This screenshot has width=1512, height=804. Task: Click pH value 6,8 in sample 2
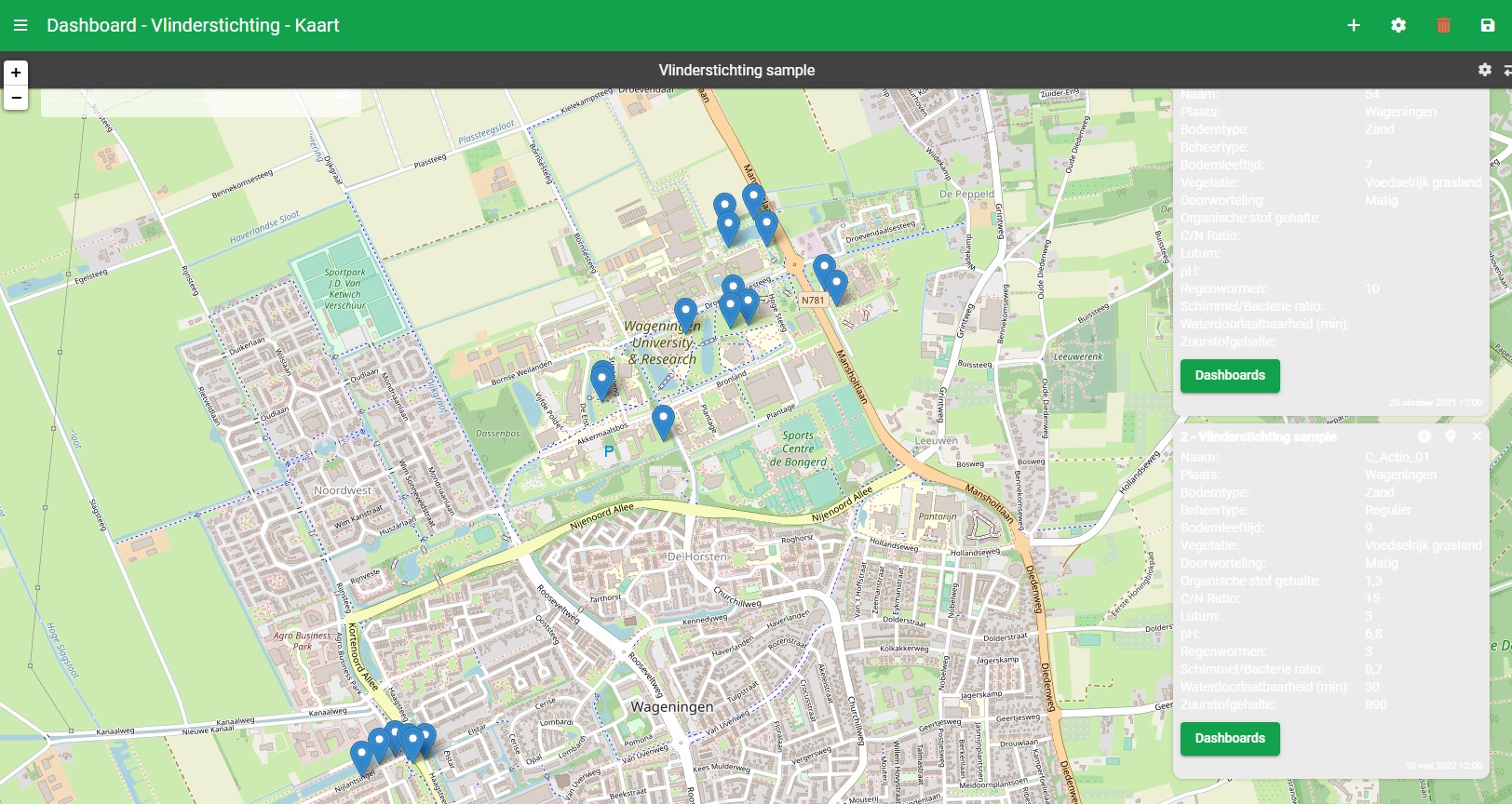point(1373,634)
